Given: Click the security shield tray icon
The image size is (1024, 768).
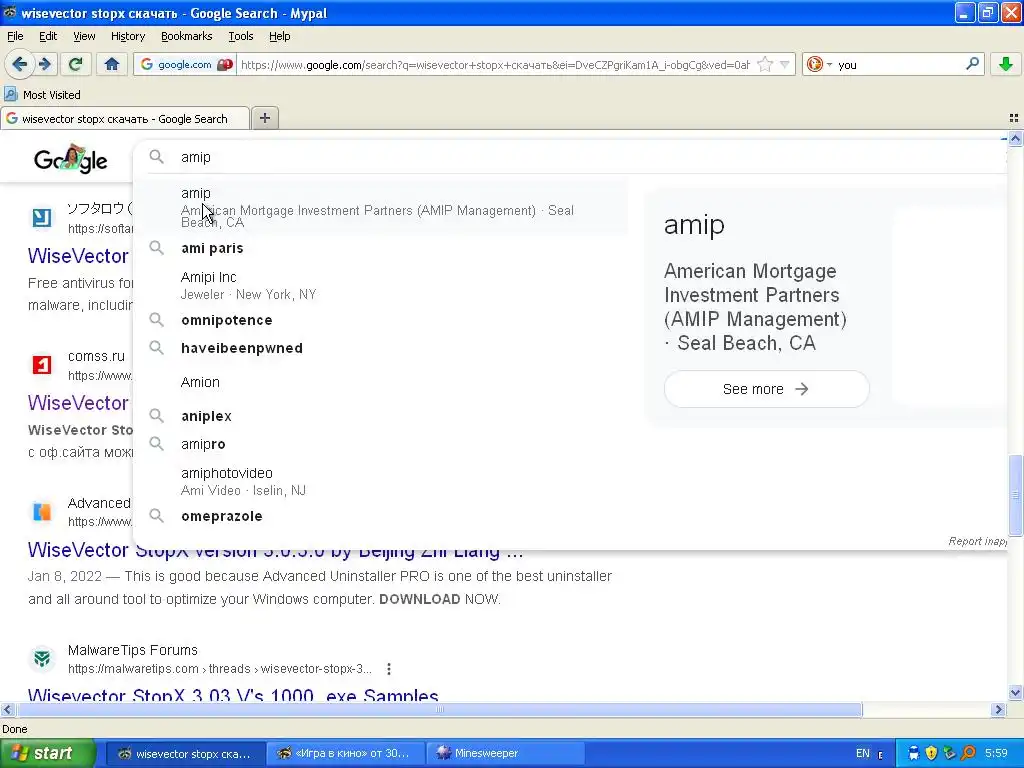Looking at the screenshot, I should click(x=931, y=753).
